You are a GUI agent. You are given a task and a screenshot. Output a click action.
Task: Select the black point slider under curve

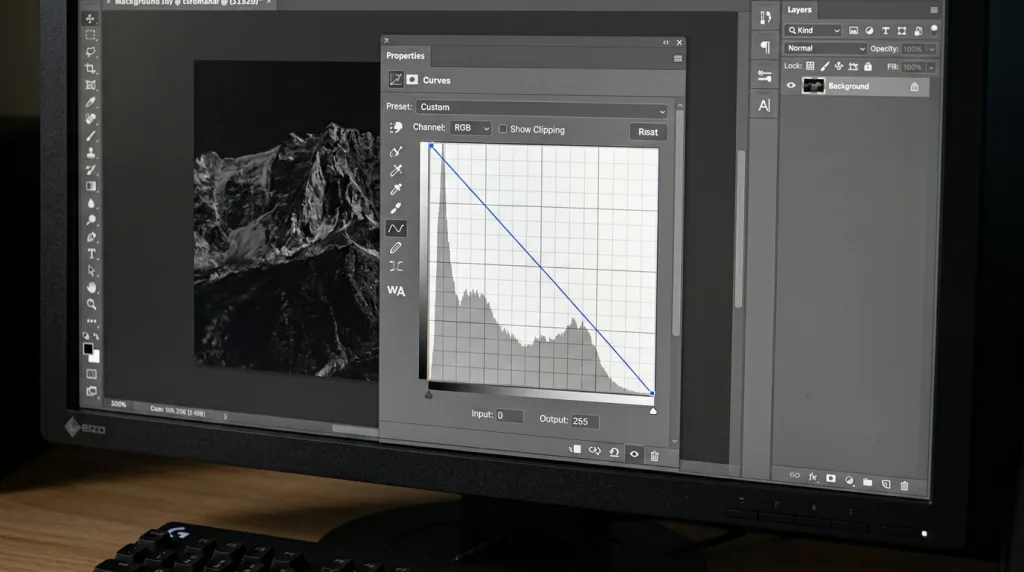428,394
